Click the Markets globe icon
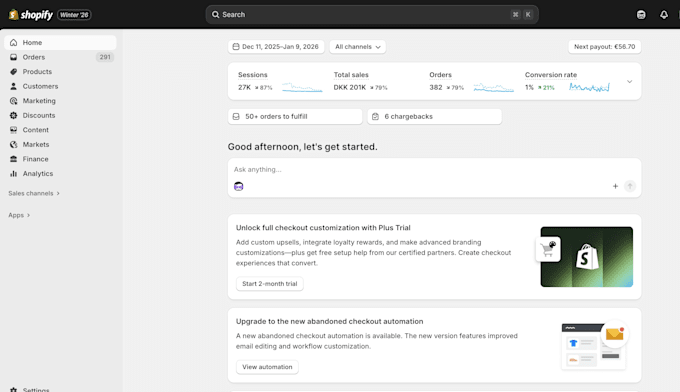The image size is (680, 392). click(x=13, y=144)
